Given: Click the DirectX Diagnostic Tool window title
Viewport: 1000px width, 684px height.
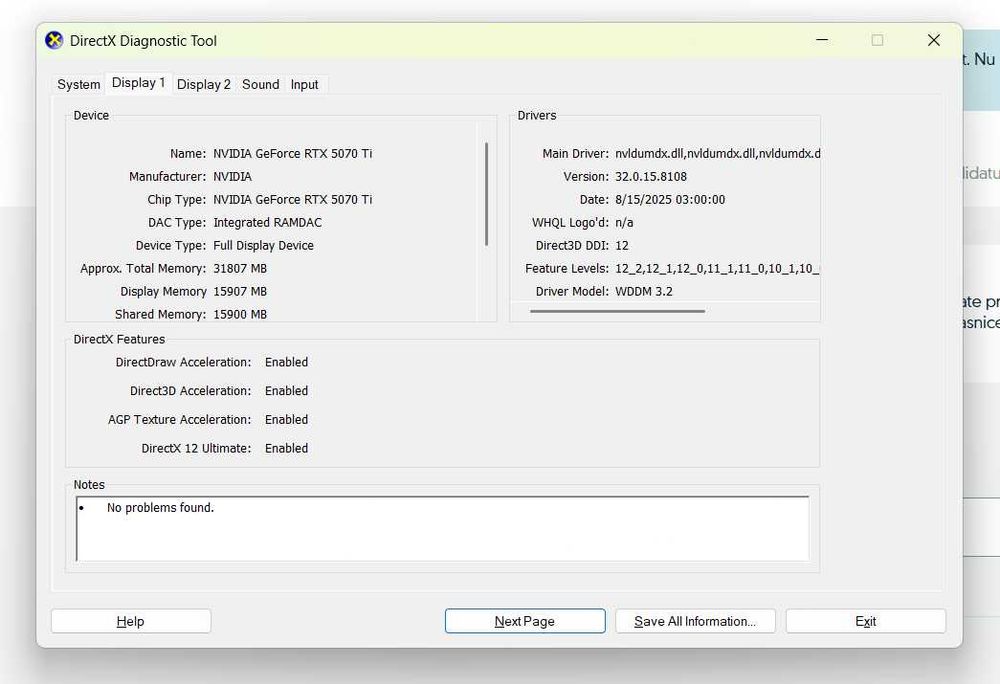Looking at the screenshot, I should pos(143,41).
